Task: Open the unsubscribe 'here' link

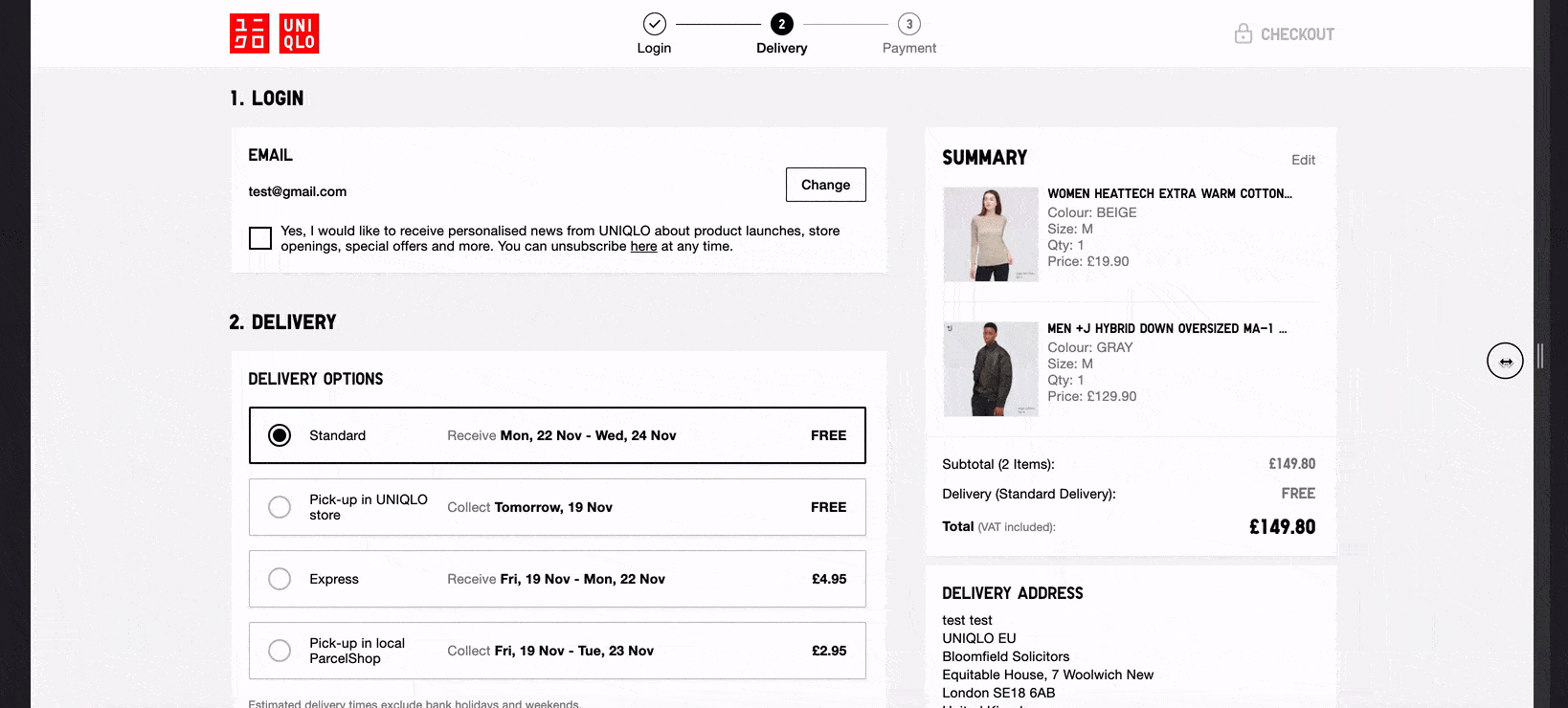Action: (643, 246)
